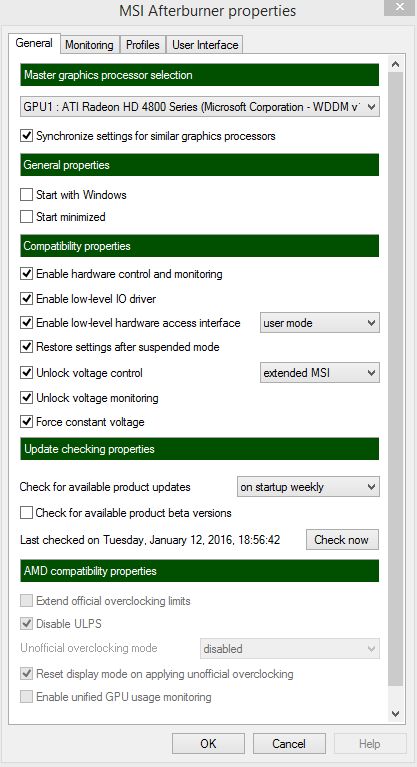Click the vertical scrollbar thumb
This screenshot has width=417, height=767.
(x=395, y=380)
